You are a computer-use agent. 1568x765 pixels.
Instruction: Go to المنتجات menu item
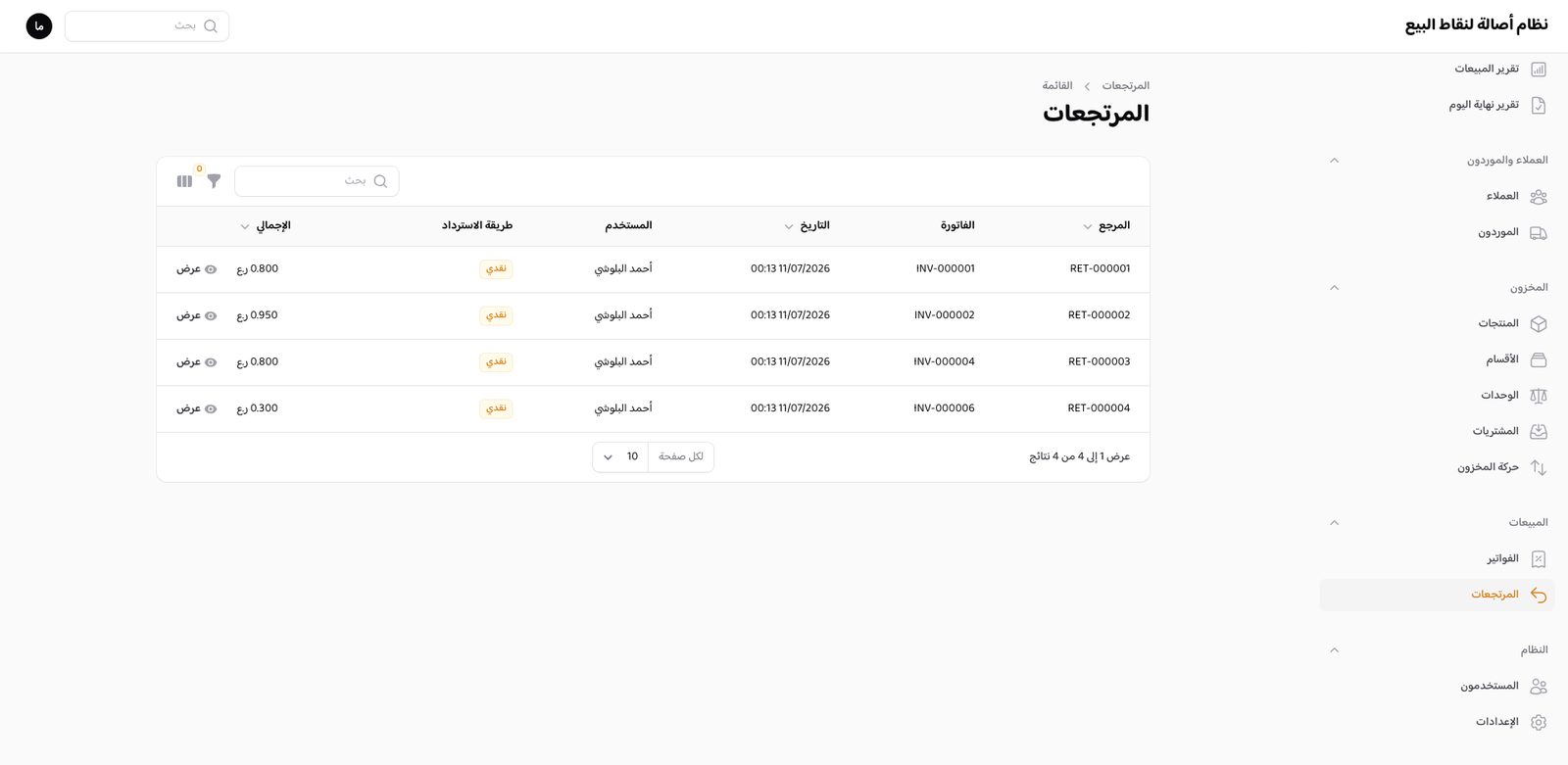coord(1437,324)
